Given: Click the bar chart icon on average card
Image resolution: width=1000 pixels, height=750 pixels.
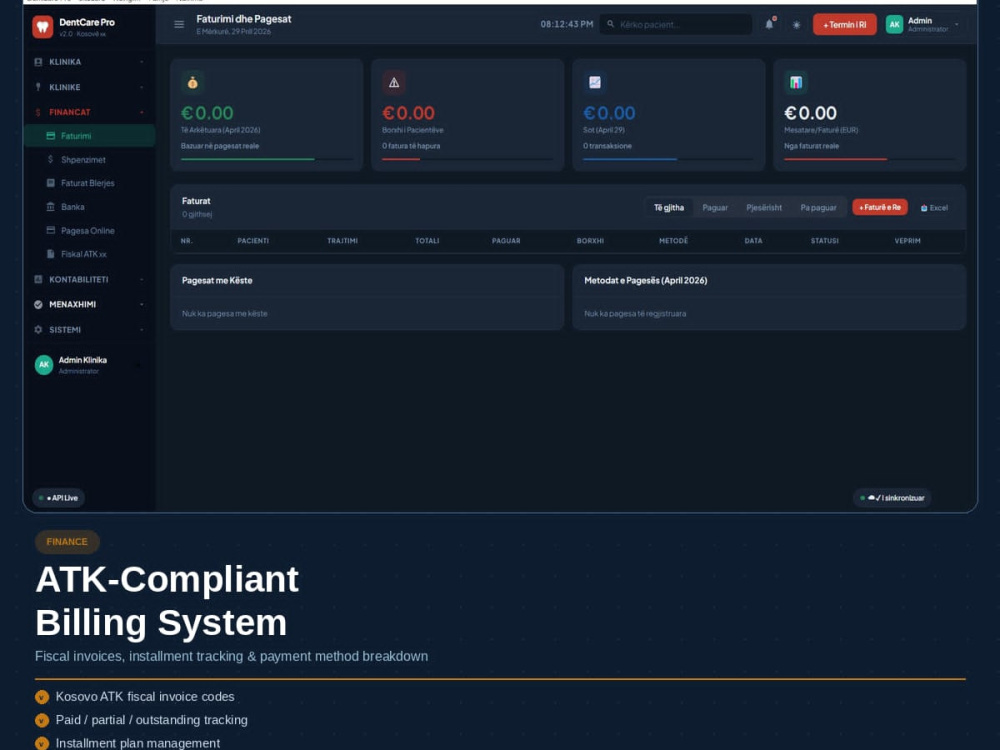Looking at the screenshot, I should coord(795,82).
